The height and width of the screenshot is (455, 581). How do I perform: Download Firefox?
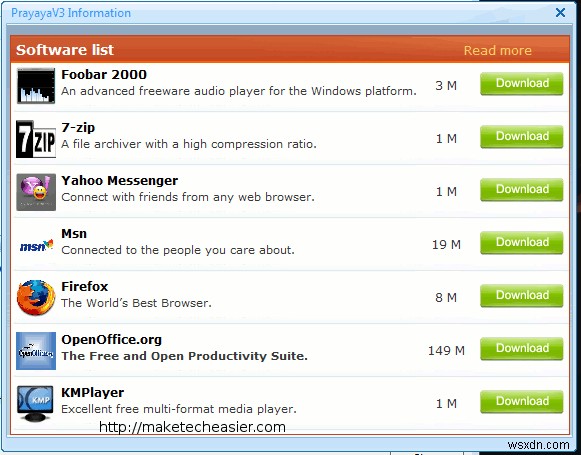coord(522,295)
